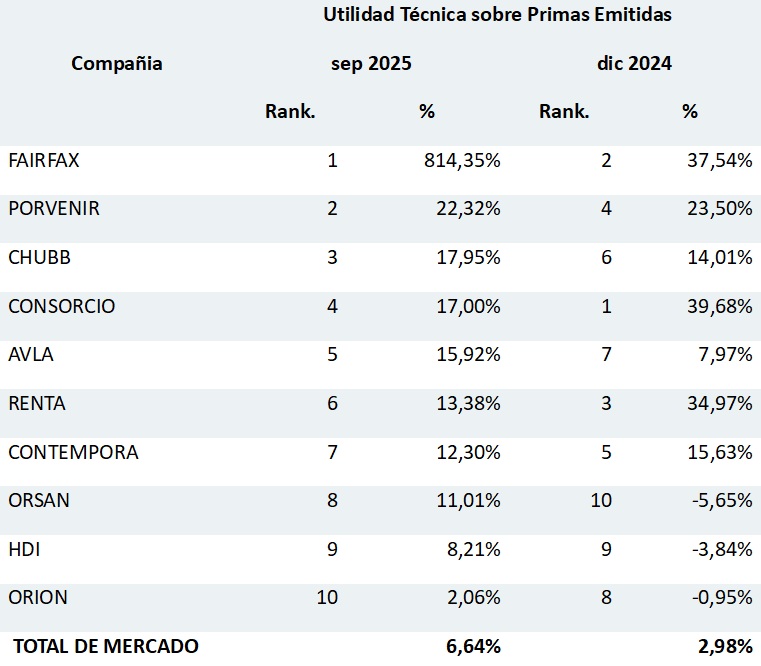
Task: Select PORVENIR's 23,50% dic 2024 value
Action: tap(718, 209)
